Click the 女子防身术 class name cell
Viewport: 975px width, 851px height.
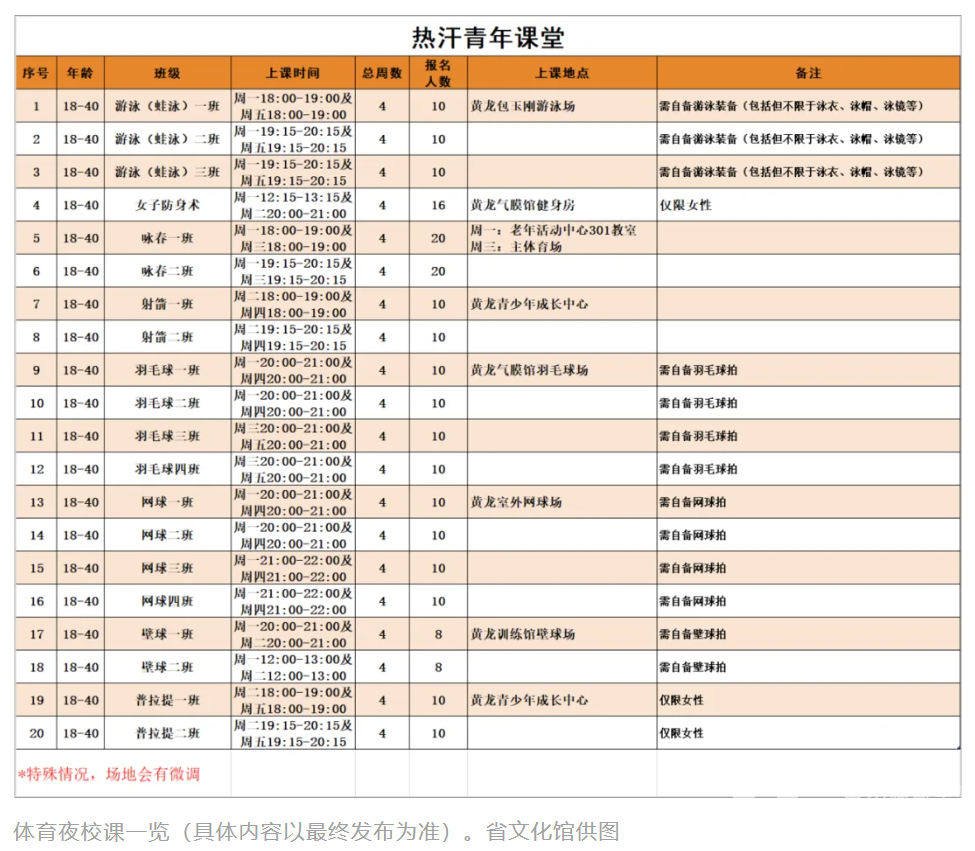pos(166,205)
